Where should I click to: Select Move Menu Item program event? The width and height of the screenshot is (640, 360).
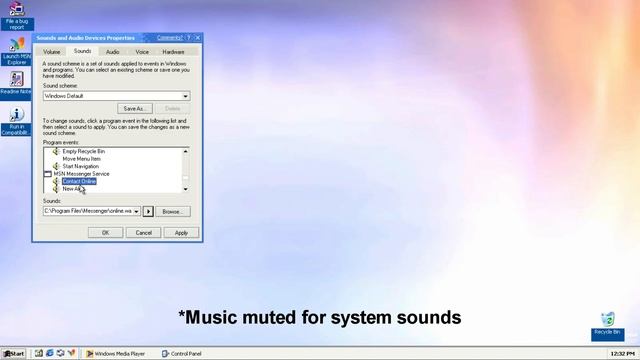click(82, 159)
